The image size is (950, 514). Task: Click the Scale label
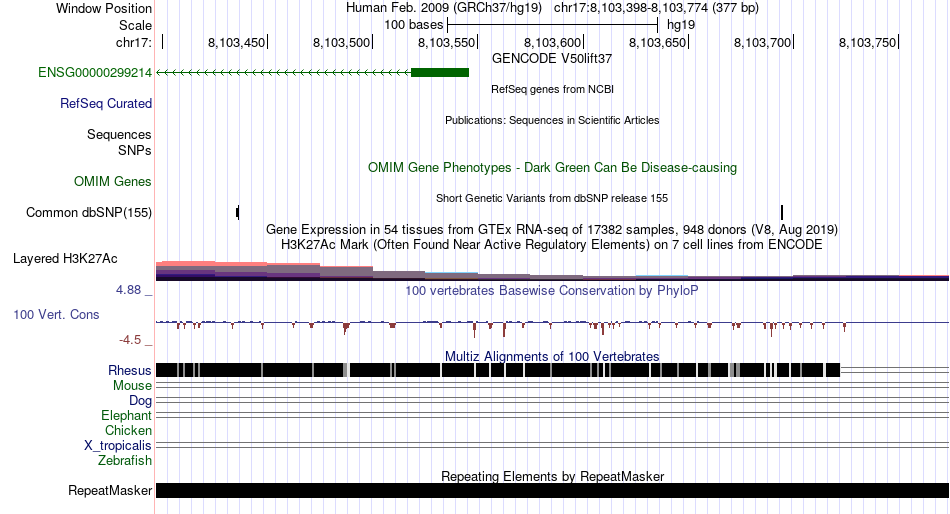click(x=135, y=25)
